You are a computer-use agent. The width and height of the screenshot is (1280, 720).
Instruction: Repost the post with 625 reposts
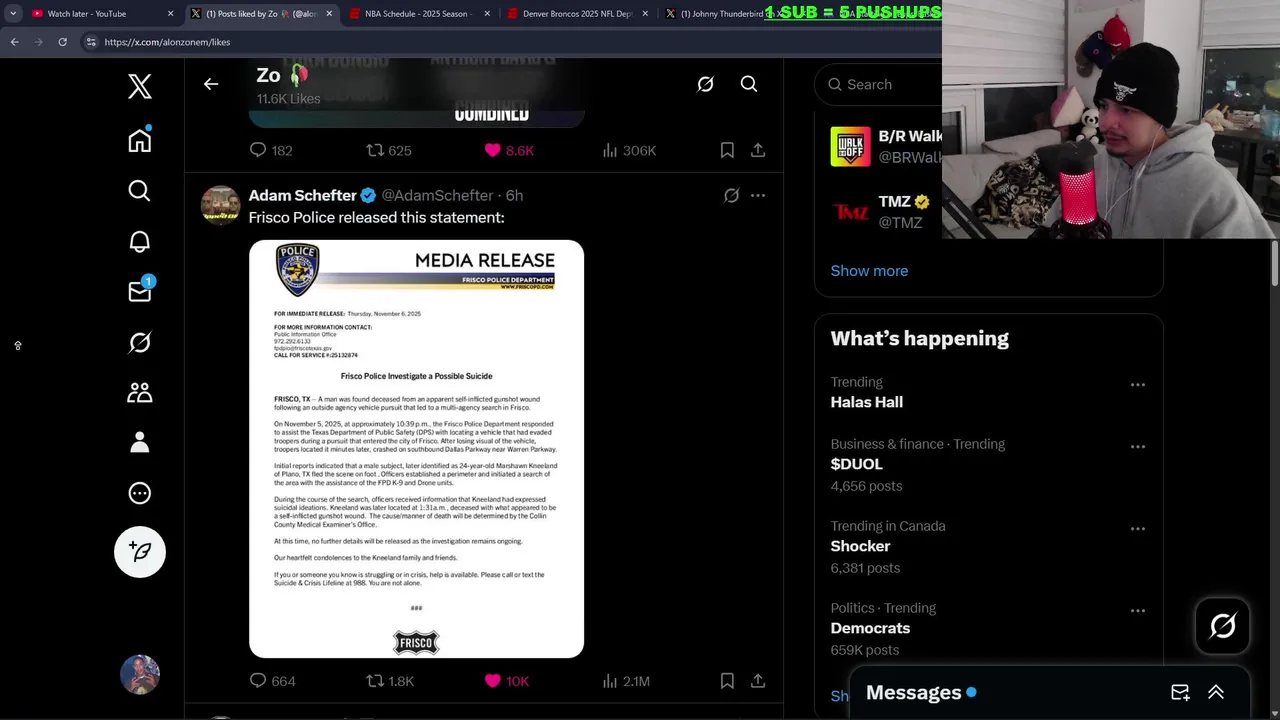(389, 150)
